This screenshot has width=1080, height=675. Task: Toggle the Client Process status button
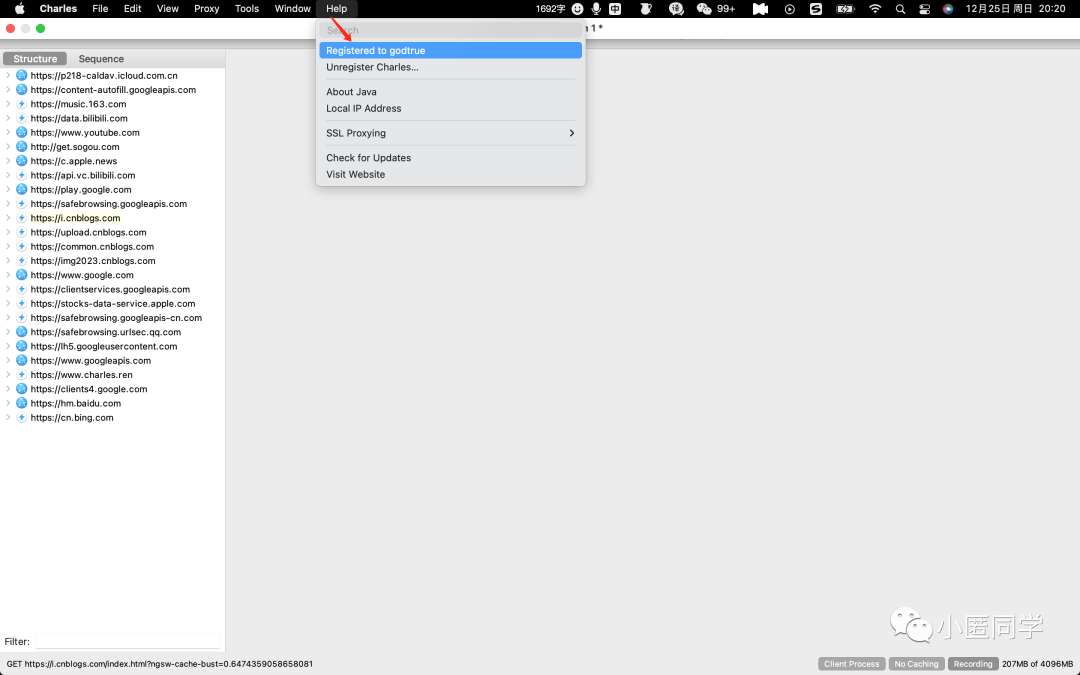point(851,664)
